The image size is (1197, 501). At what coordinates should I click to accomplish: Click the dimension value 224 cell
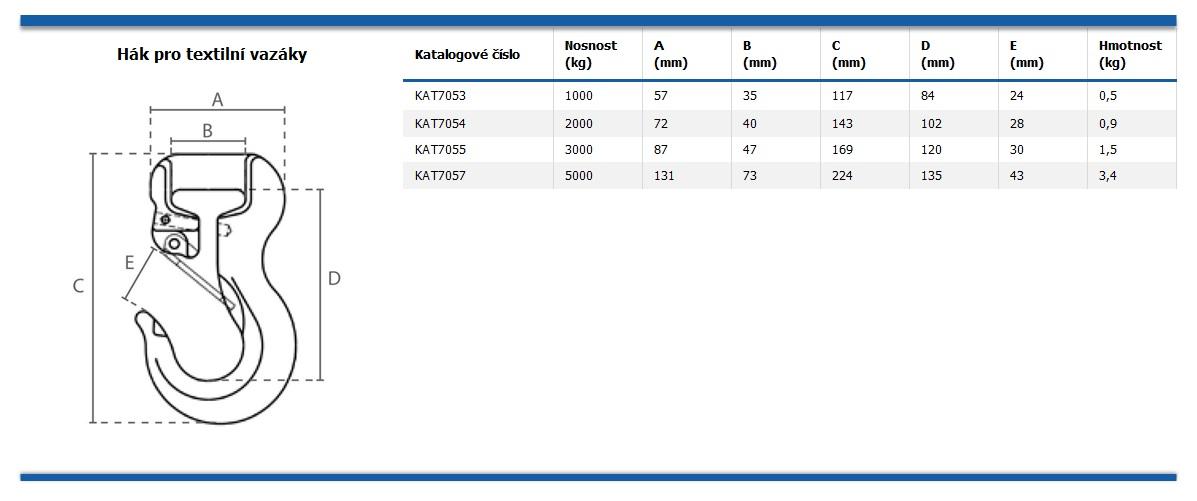[843, 176]
